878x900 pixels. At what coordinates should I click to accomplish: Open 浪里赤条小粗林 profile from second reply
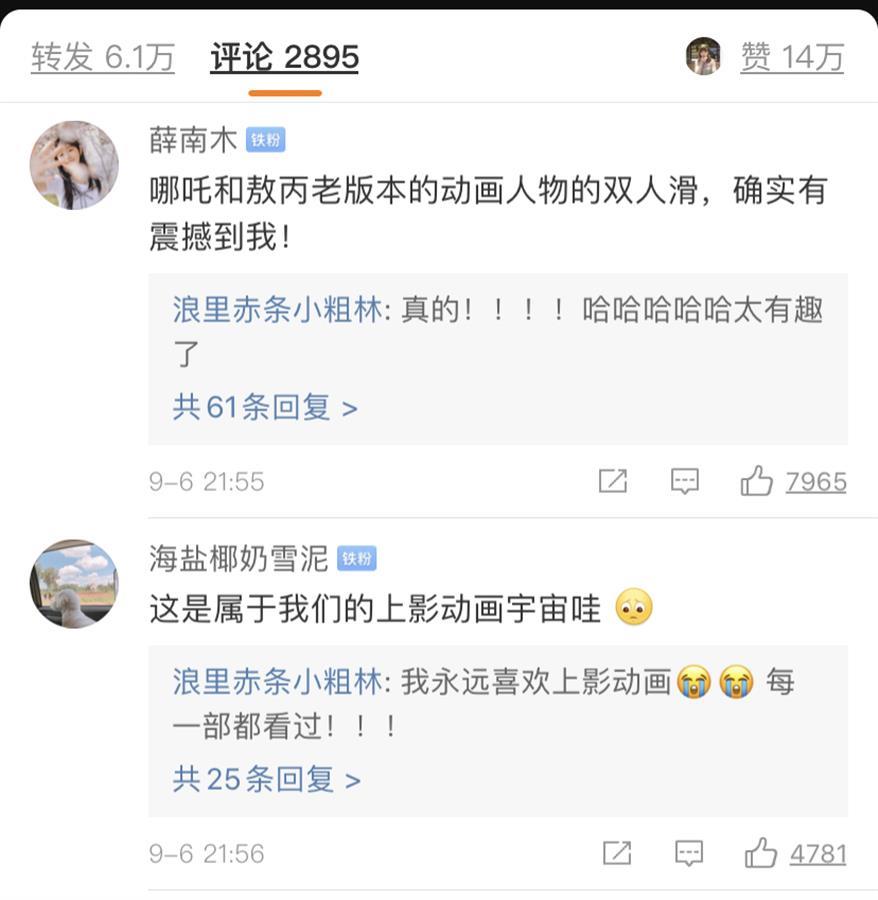[x=277, y=682]
